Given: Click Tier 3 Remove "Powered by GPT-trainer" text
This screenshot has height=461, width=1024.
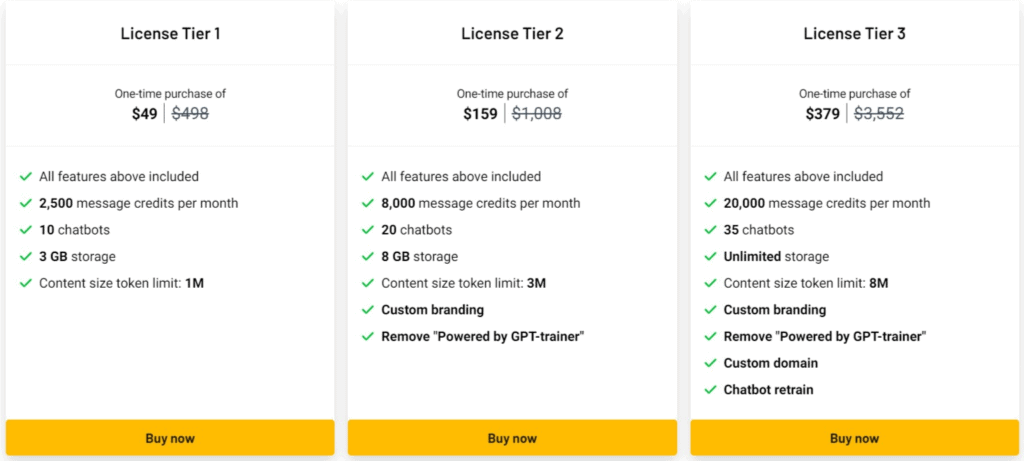Looking at the screenshot, I should click(x=824, y=336).
